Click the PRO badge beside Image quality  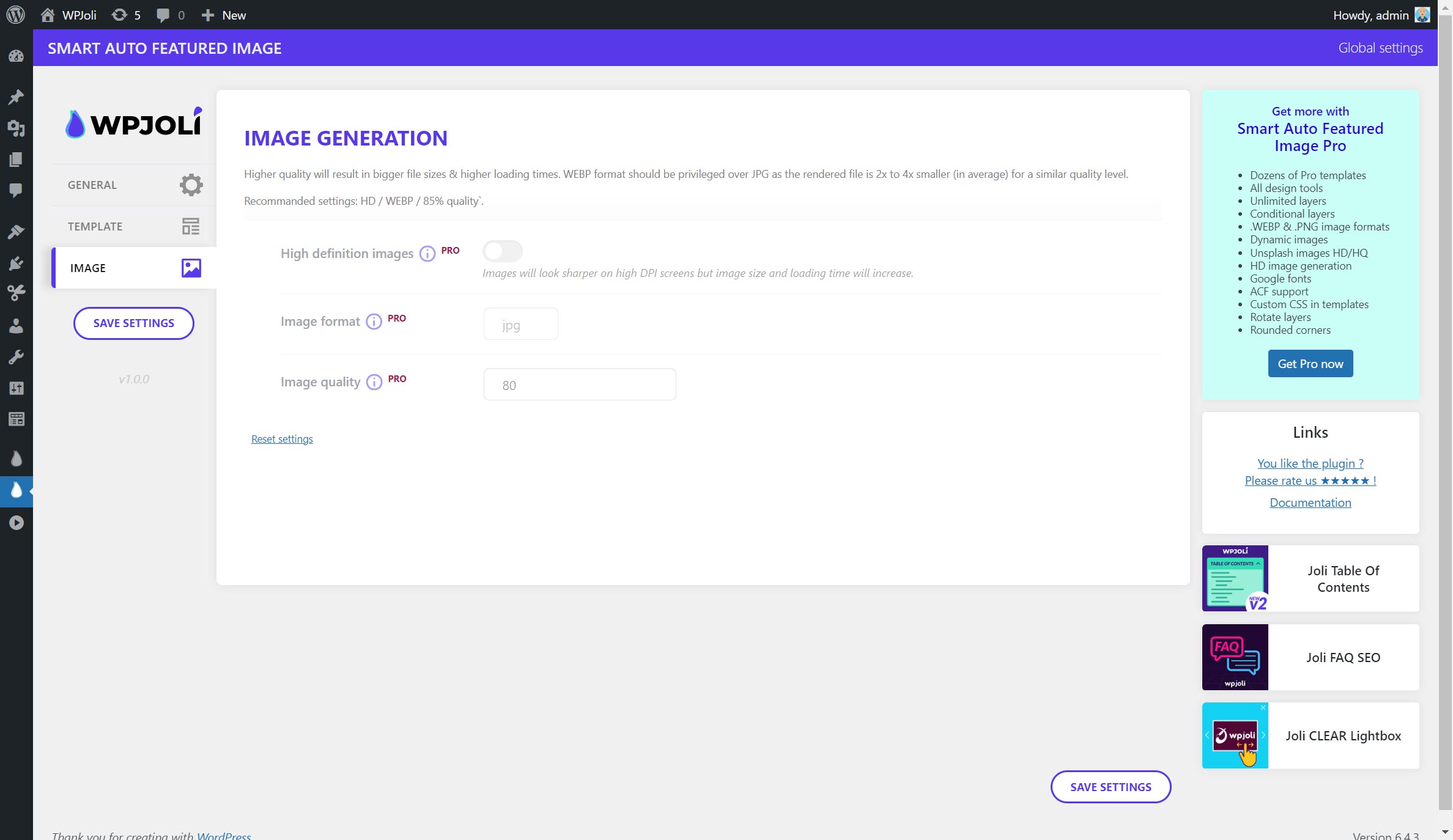click(x=397, y=379)
